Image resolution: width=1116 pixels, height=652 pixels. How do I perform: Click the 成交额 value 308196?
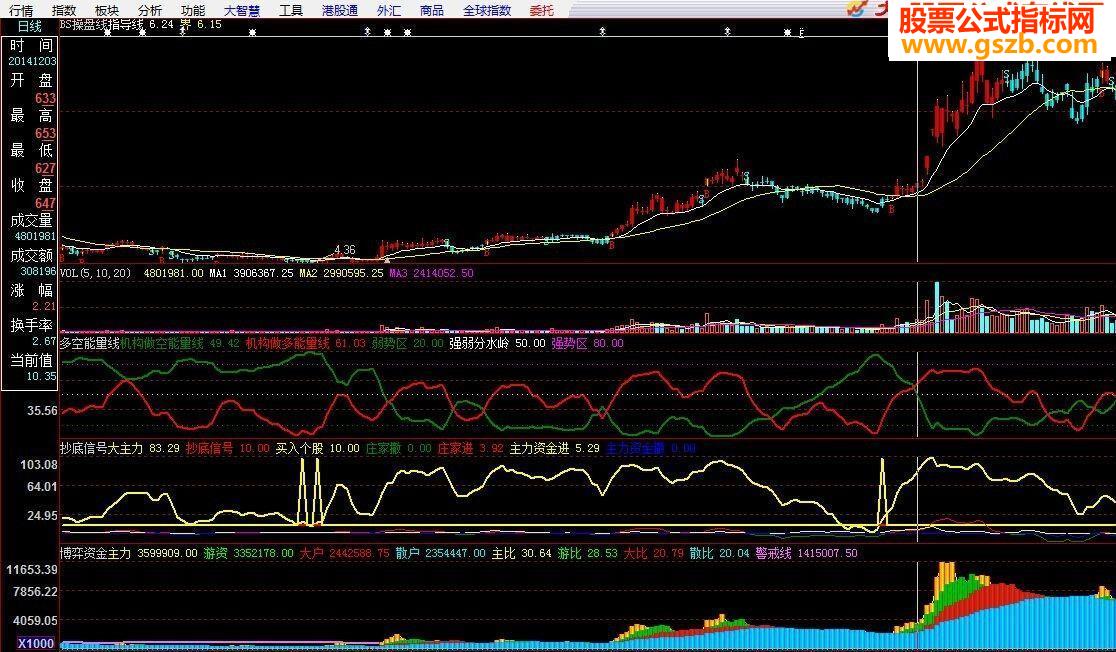click(38, 271)
